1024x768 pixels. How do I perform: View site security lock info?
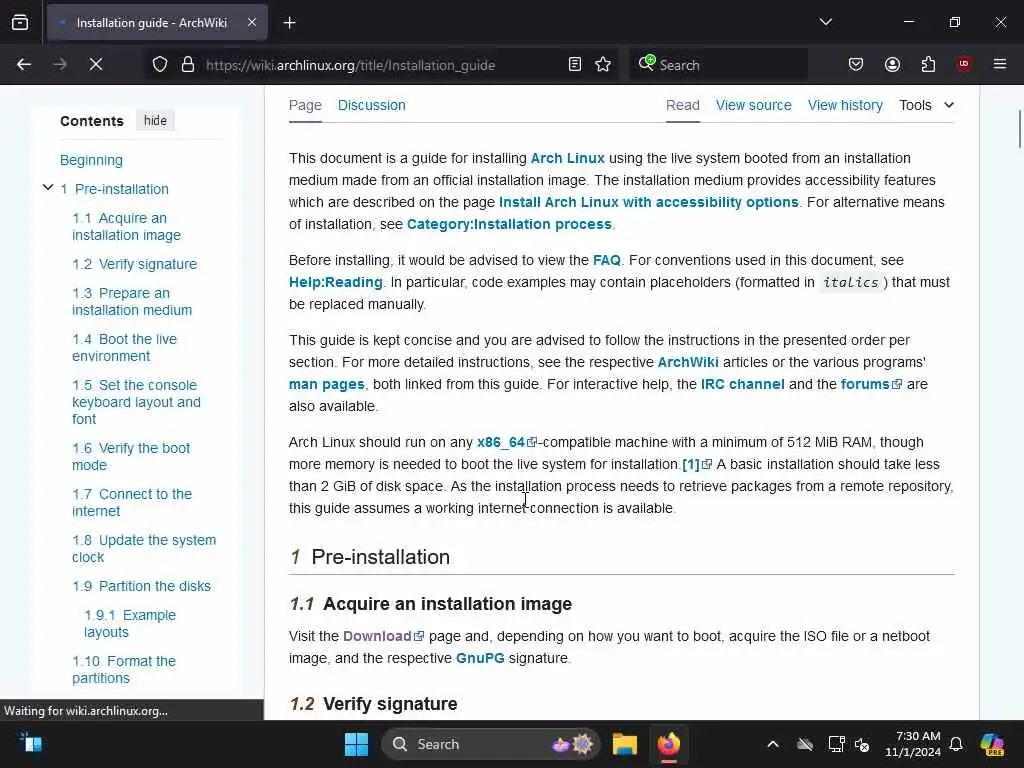pyautogui.click(x=187, y=65)
